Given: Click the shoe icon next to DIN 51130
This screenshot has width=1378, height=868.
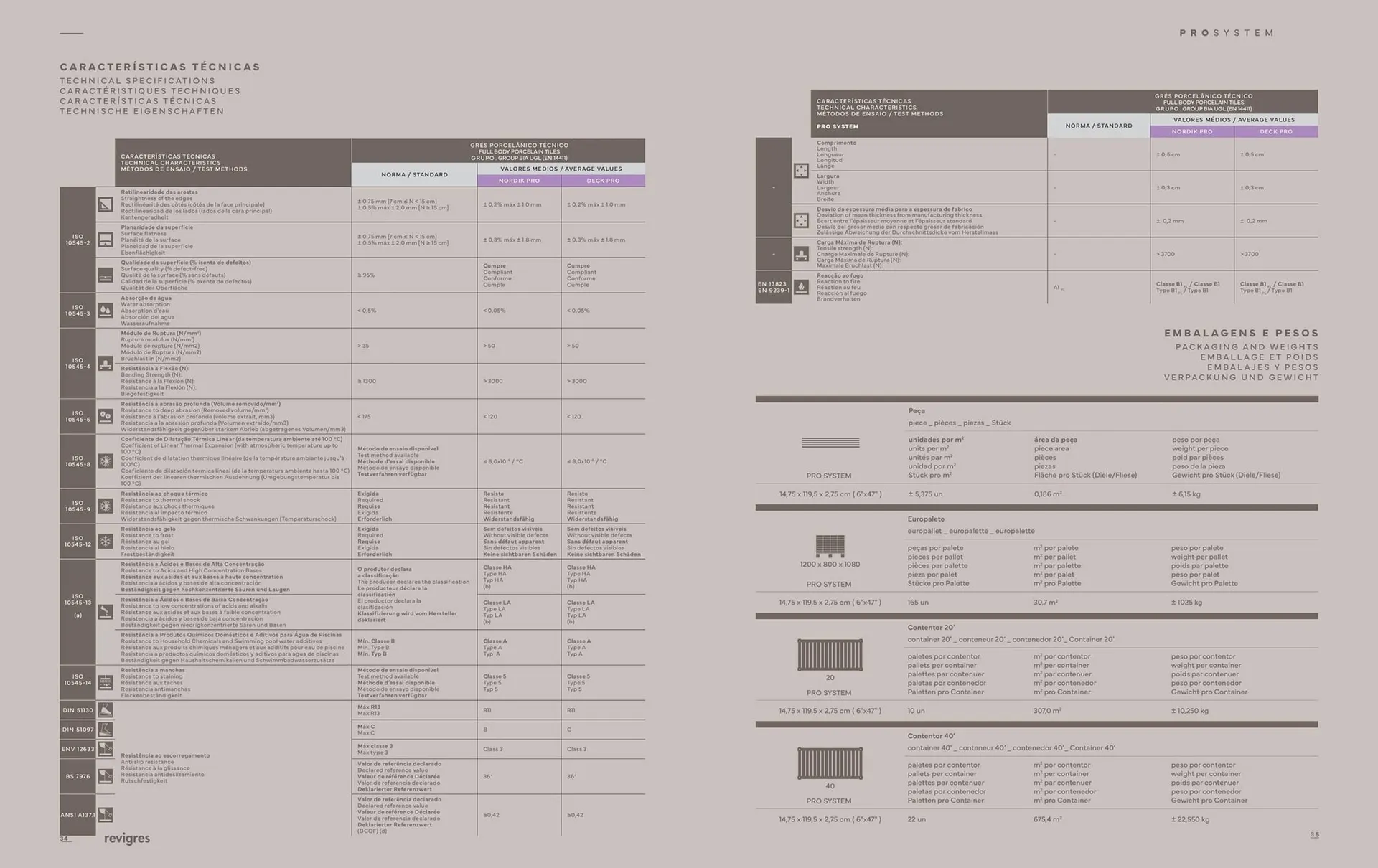Looking at the screenshot, I should [x=106, y=710].
